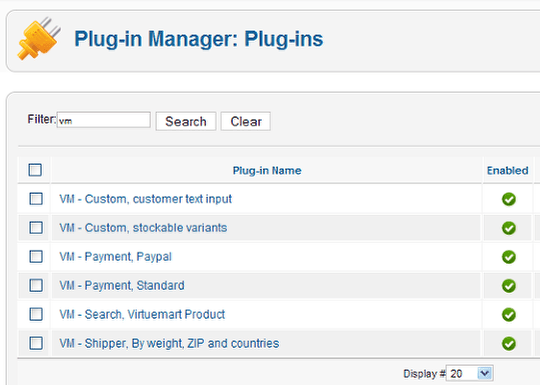Click the Search button
Viewport: 540px width, 385px height.
186,121
